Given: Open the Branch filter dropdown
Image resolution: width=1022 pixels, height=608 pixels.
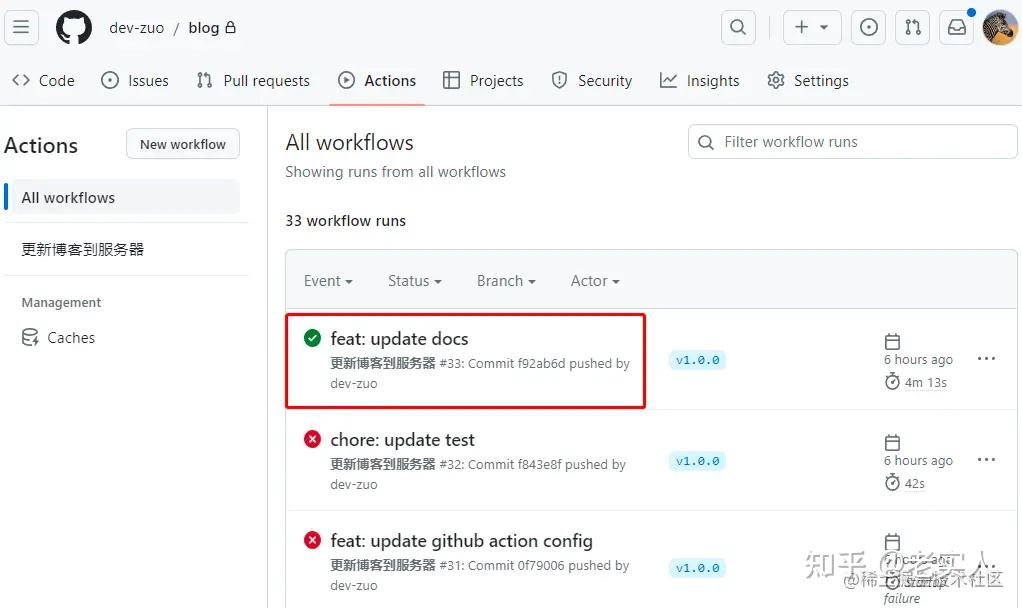Looking at the screenshot, I should [x=505, y=281].
